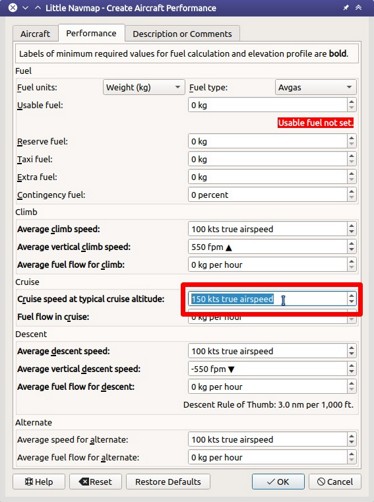
Task: Click the Taxi fuel input field
Action: [x=268, y=159]
